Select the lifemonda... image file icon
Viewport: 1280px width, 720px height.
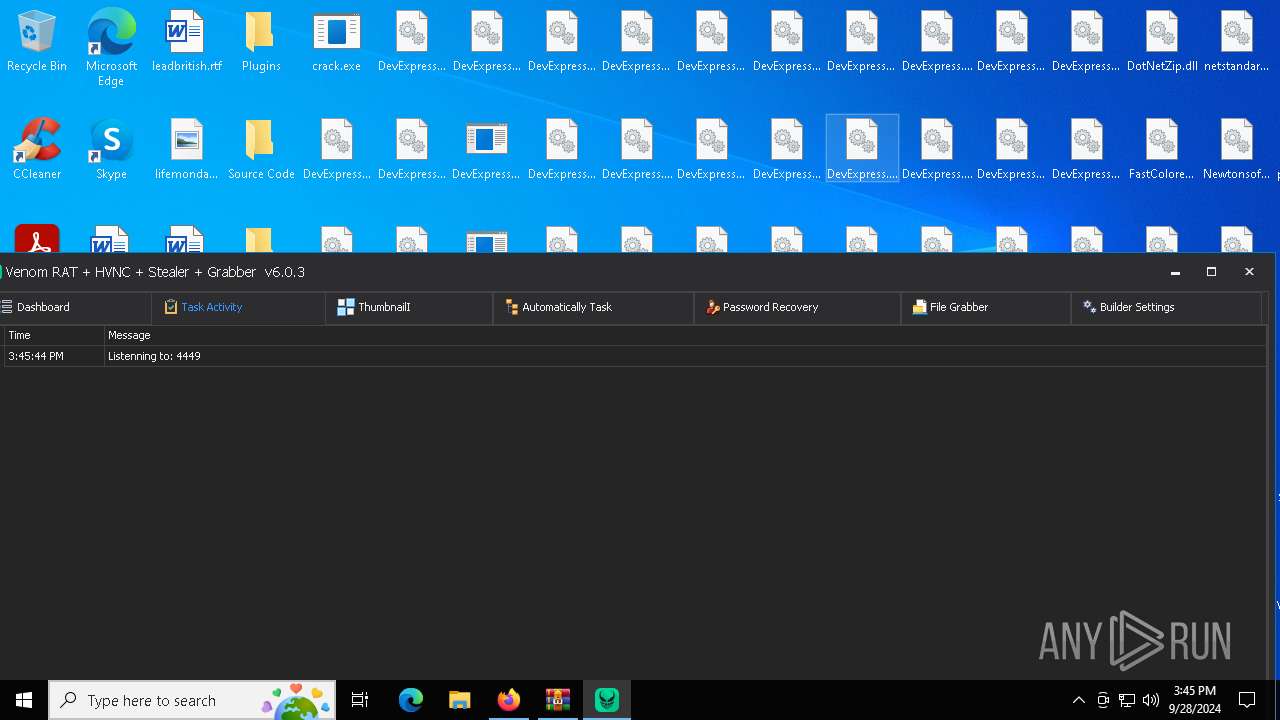(x=187, y=150)
